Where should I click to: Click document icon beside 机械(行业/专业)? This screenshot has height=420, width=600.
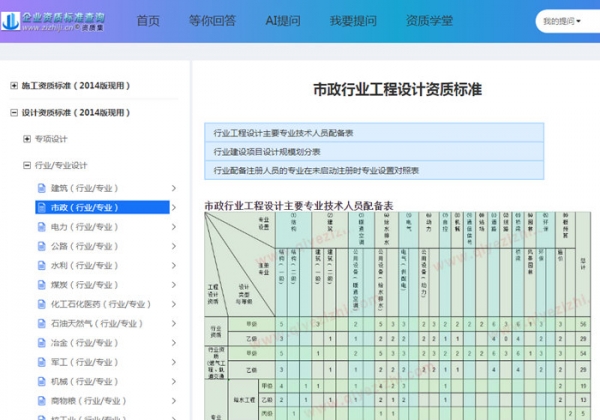(x=41, y=381)
